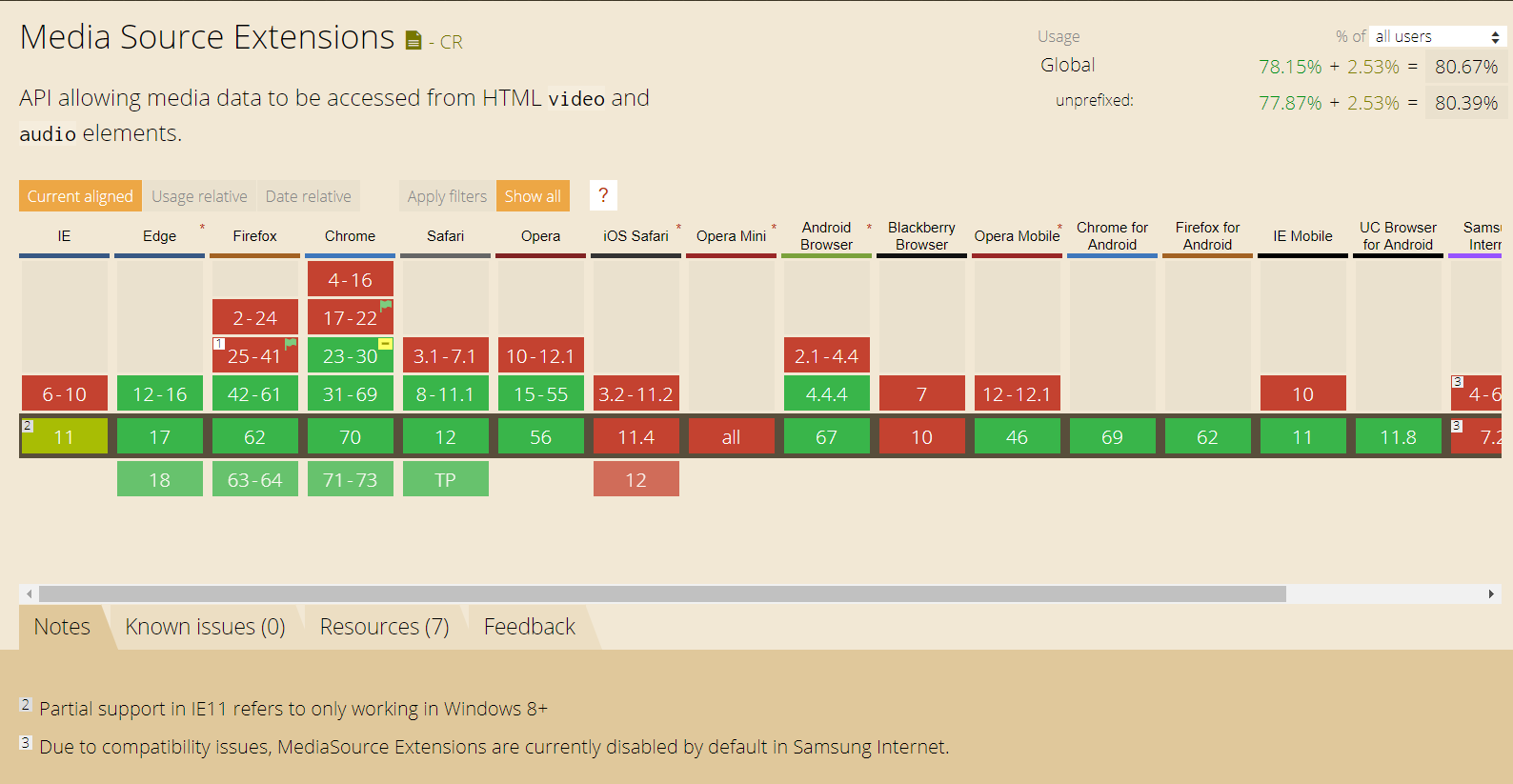1513x784 pixels.
Task: Click the left scrollbar arrow
Action: tap(30, 593)
